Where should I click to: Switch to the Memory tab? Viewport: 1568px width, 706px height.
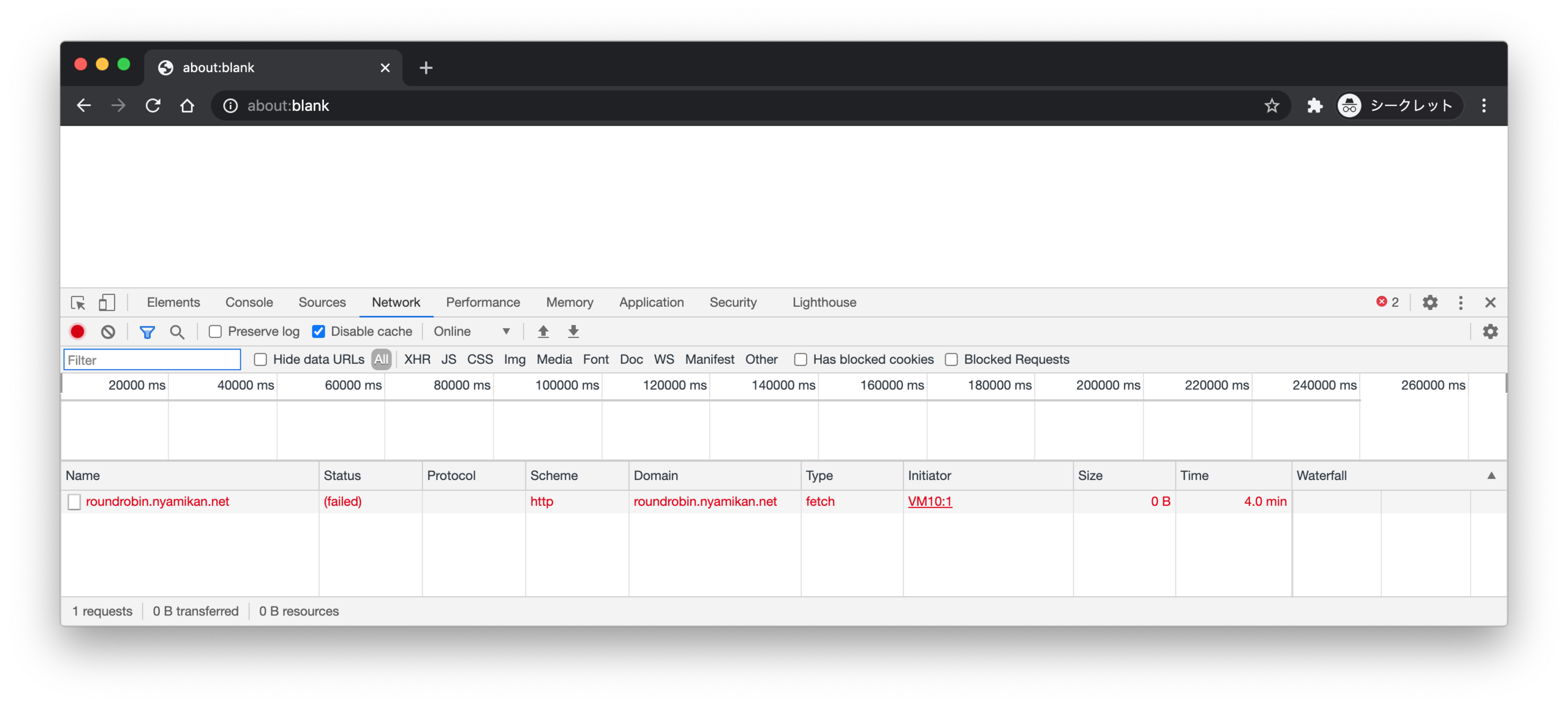[569, 302]
